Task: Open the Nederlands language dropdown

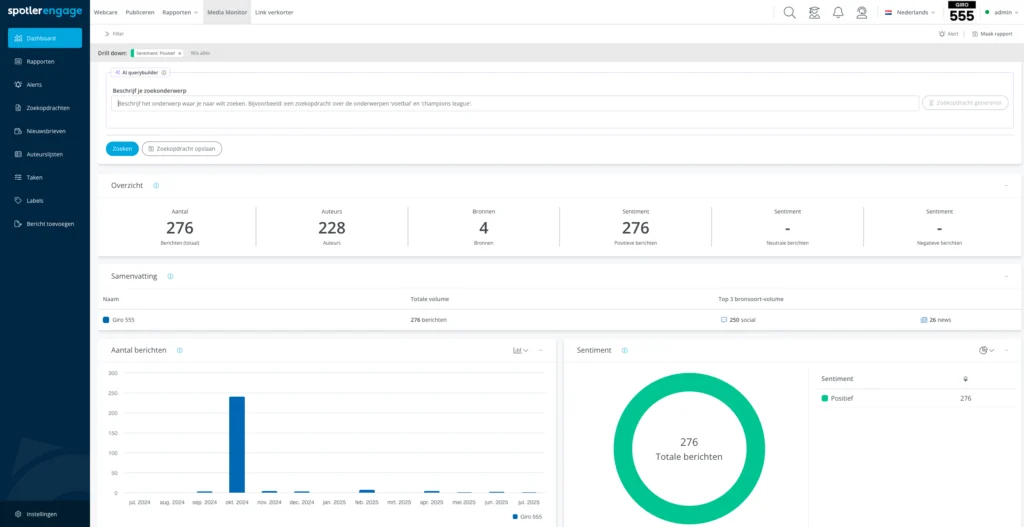Action: coord(909,13)
